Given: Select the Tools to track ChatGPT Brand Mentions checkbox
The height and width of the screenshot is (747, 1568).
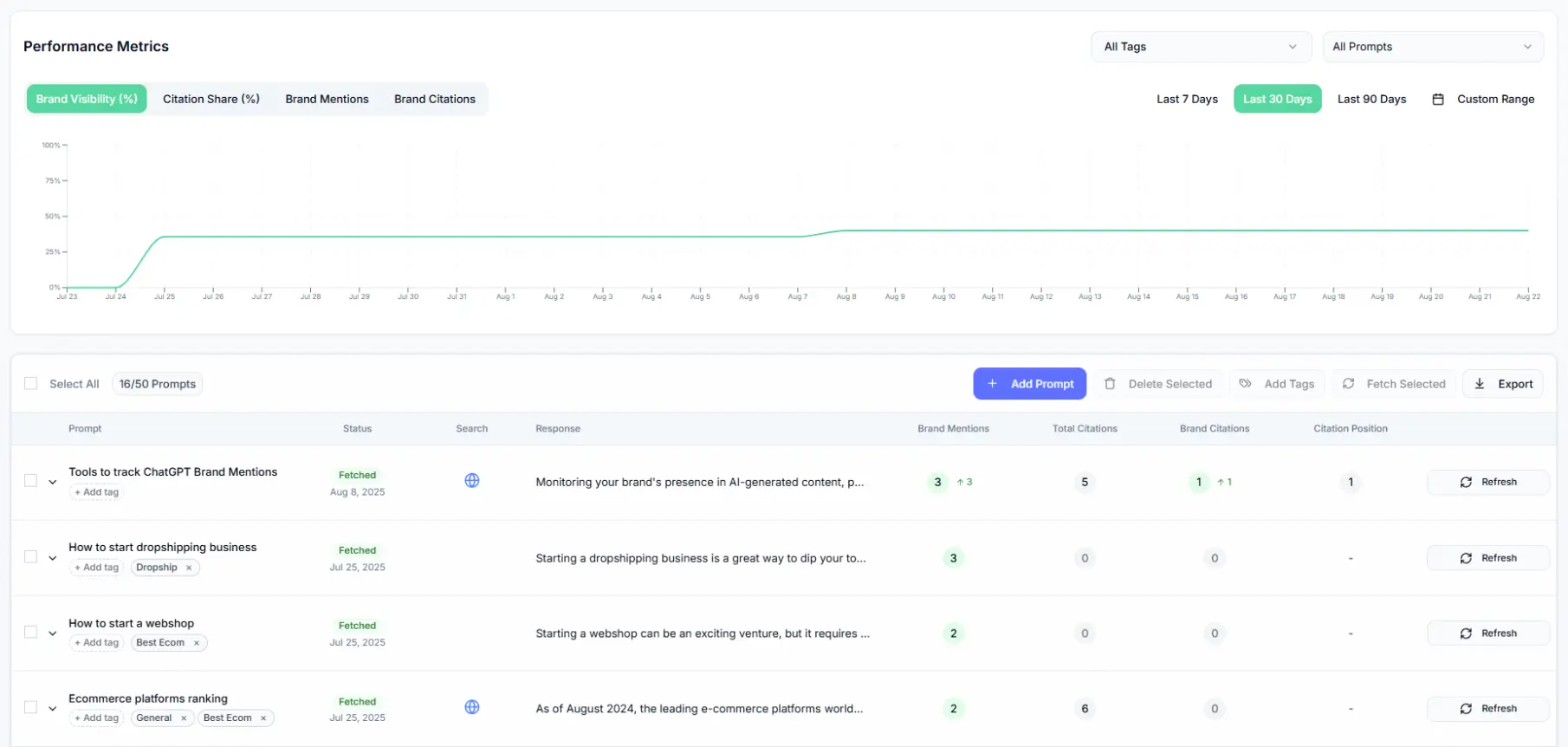Looking at the screenshot, I should (x=31, y=481).
